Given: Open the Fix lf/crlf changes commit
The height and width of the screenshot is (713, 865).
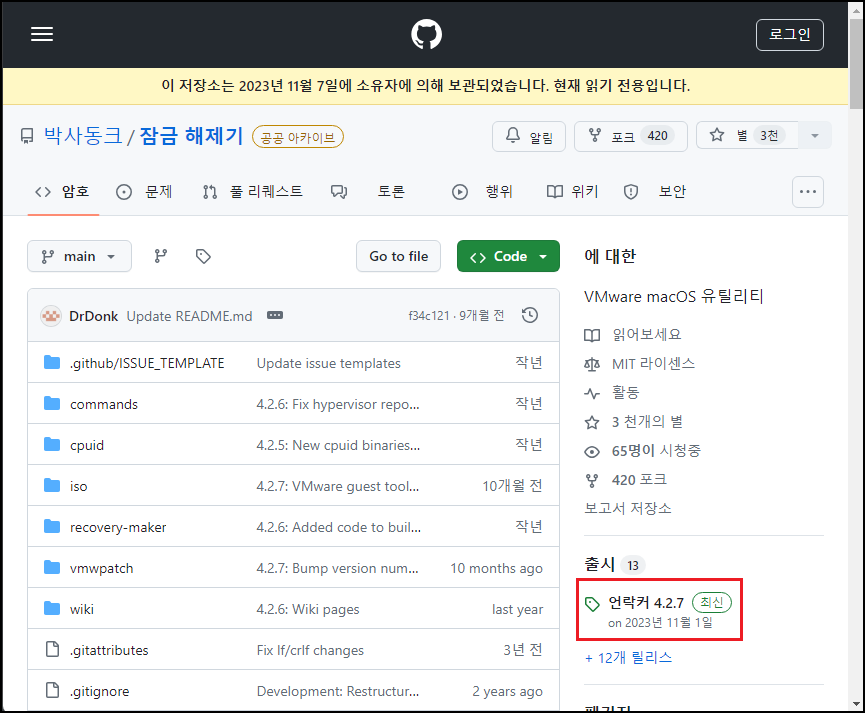Looking at the screenshot, I should (310, 651).
